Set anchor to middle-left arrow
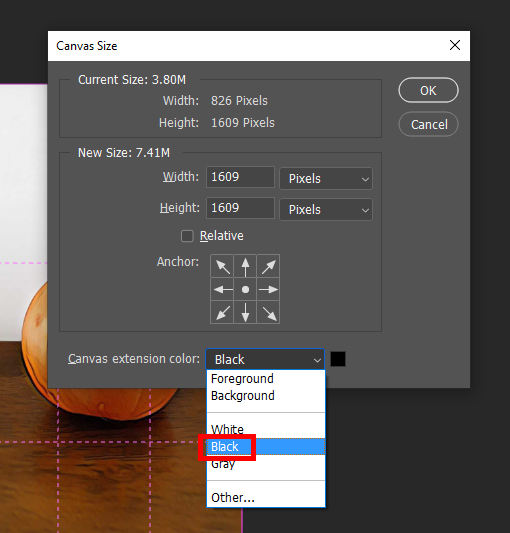The width and height of the screenshot is (510, 533). (222, 289)
